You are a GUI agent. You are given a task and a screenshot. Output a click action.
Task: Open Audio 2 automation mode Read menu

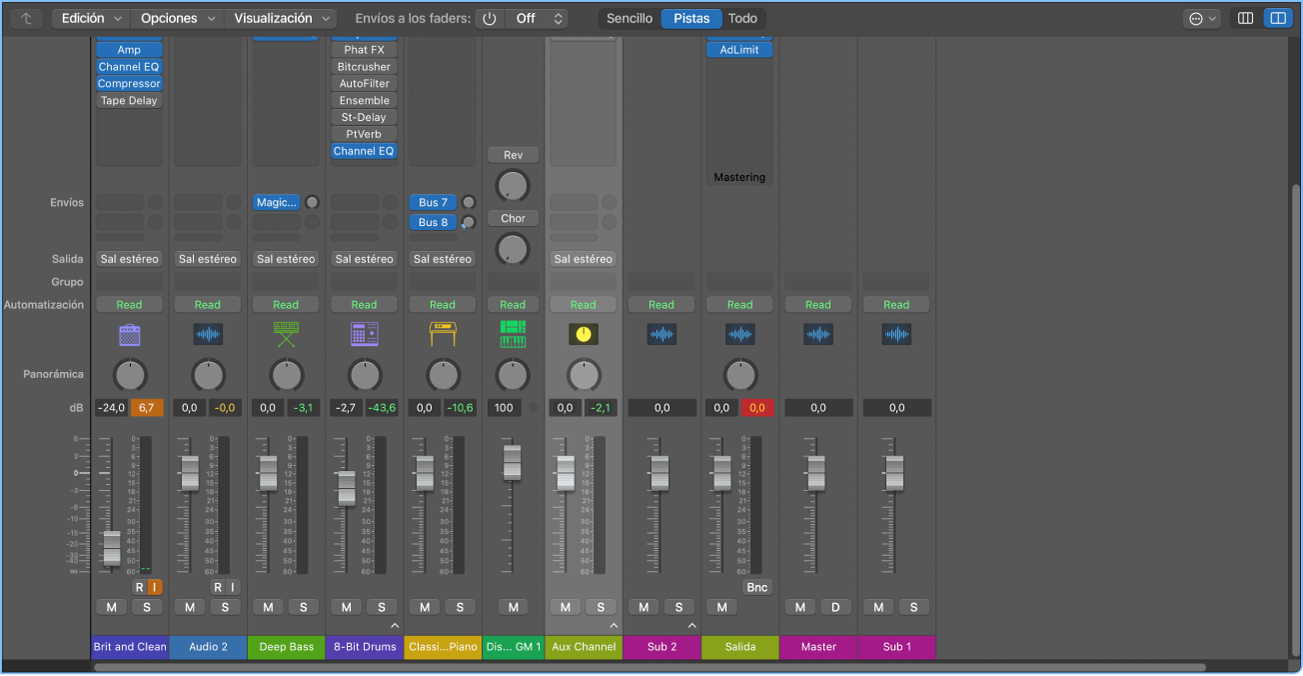tap(208, 305)
